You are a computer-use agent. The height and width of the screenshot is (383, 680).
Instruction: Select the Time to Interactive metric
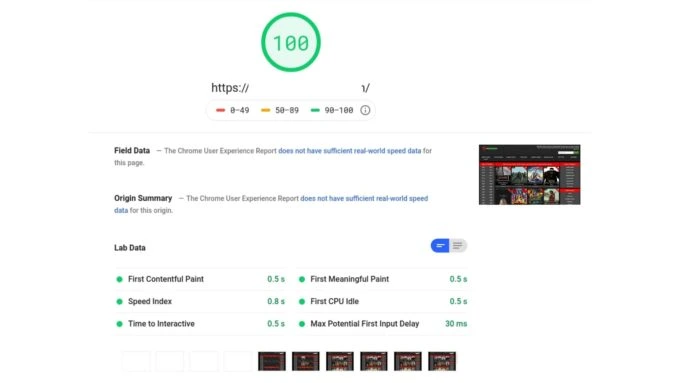200,324
